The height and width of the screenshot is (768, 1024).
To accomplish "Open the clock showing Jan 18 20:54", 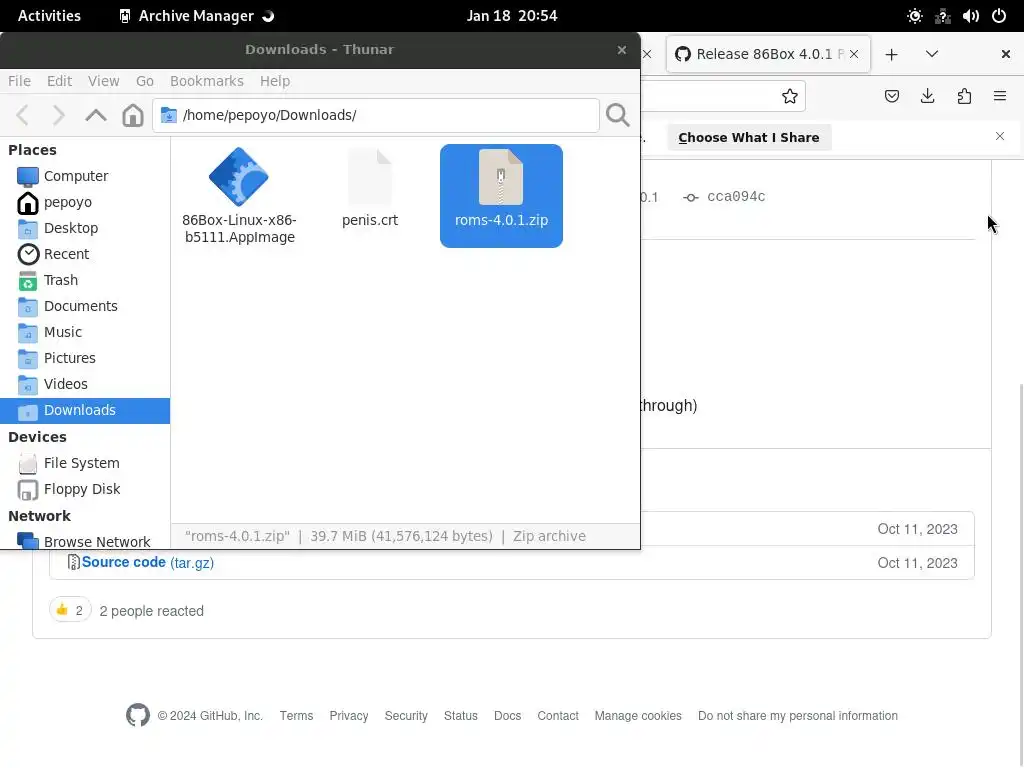I will [511, 16].
